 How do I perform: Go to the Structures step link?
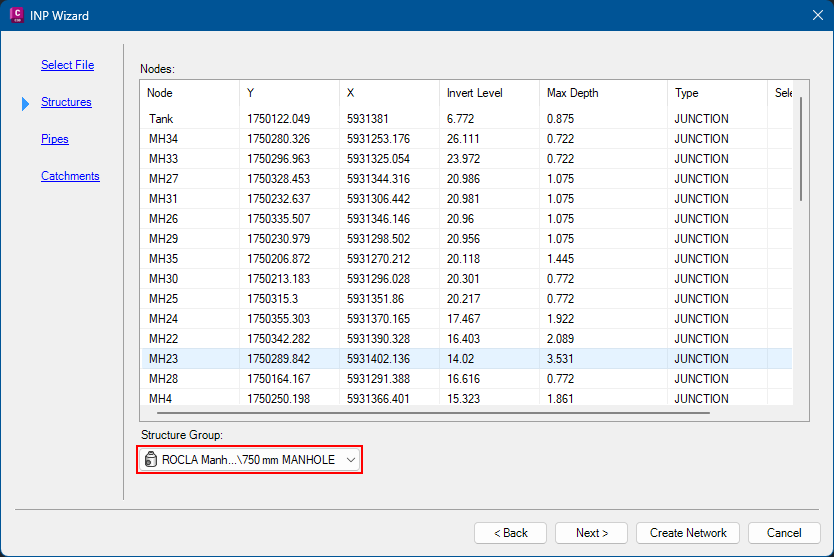[66, 102]
